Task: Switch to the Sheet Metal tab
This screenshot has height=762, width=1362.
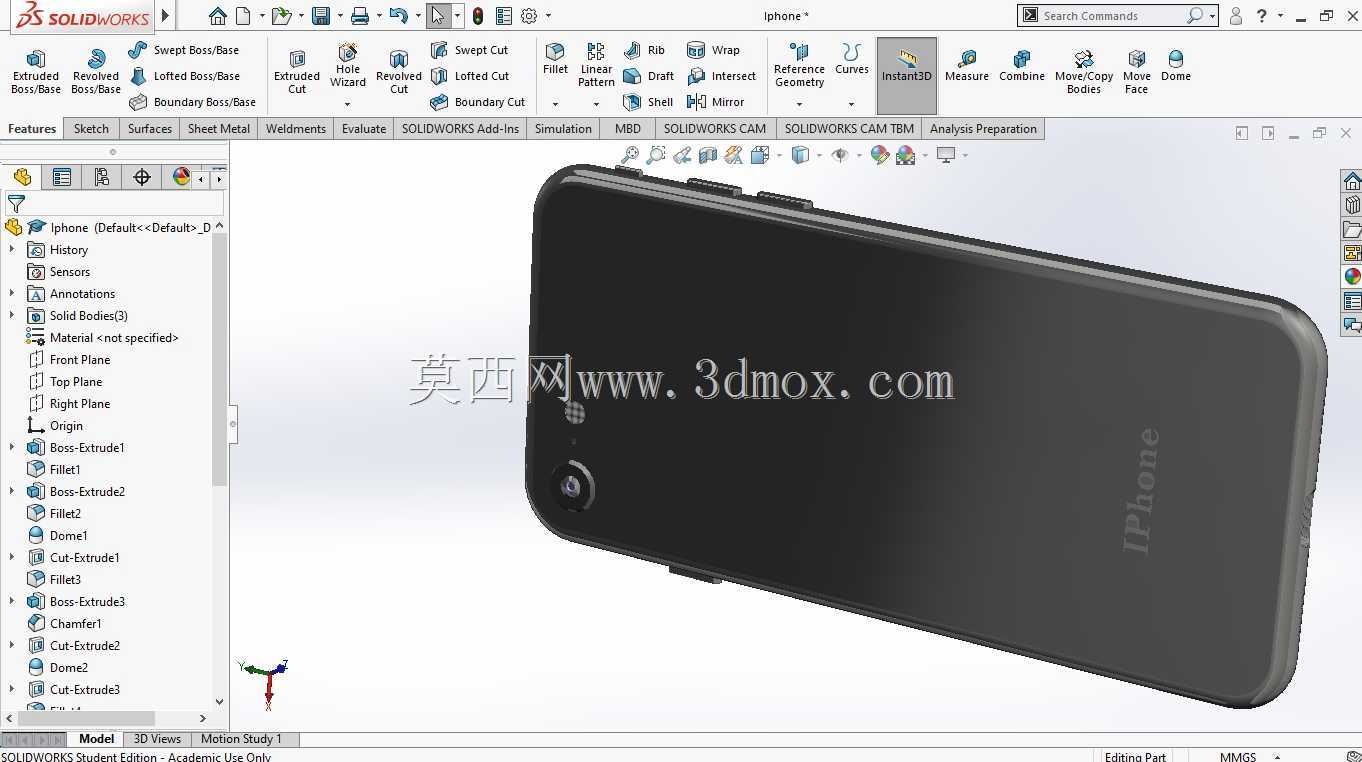Action: [x=219, y=128]
